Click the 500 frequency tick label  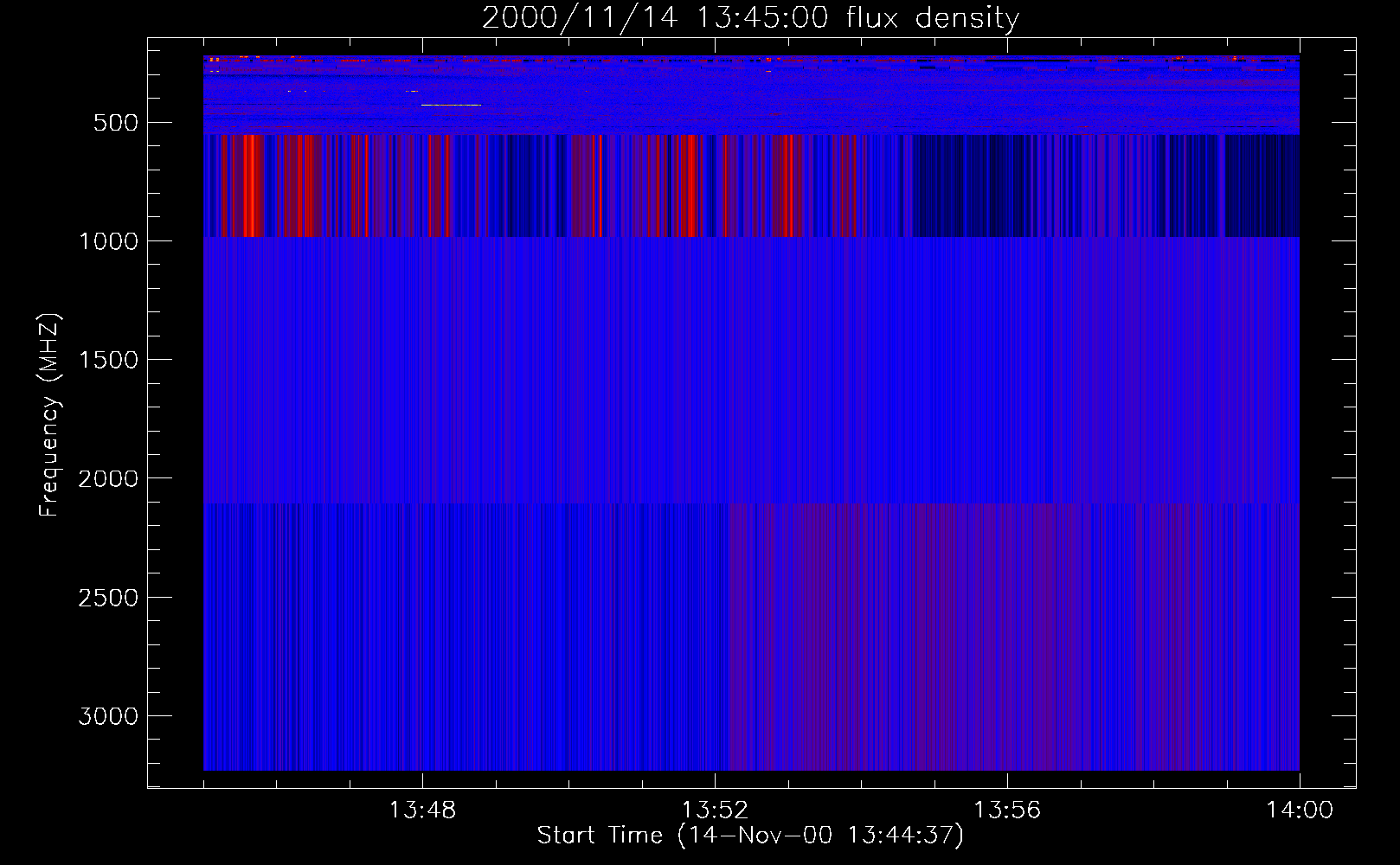pos(117,123)
